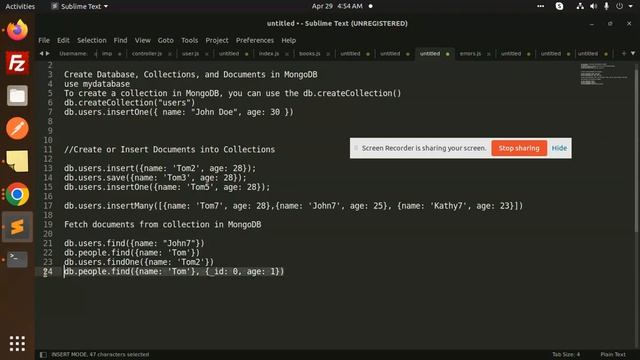
Task: Open the Tools menu
Action: coord(189,40)
